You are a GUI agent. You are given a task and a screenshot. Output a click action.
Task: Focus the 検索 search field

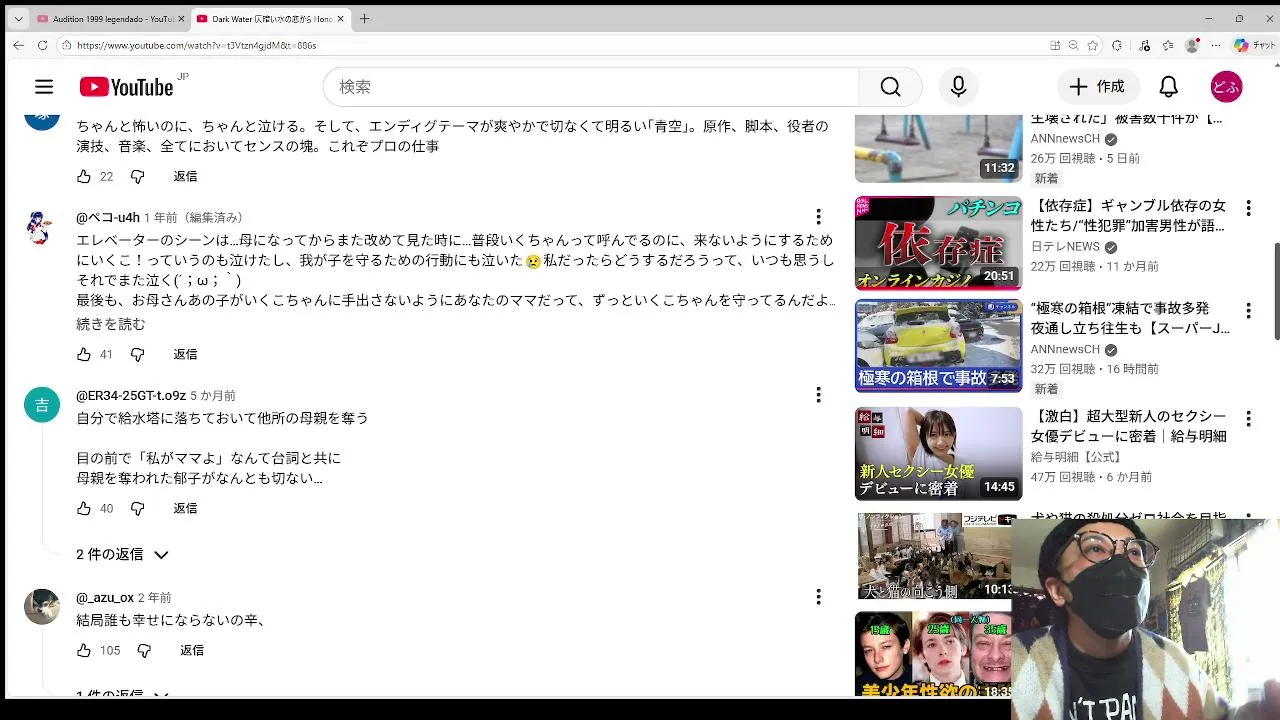coord(590,87)
